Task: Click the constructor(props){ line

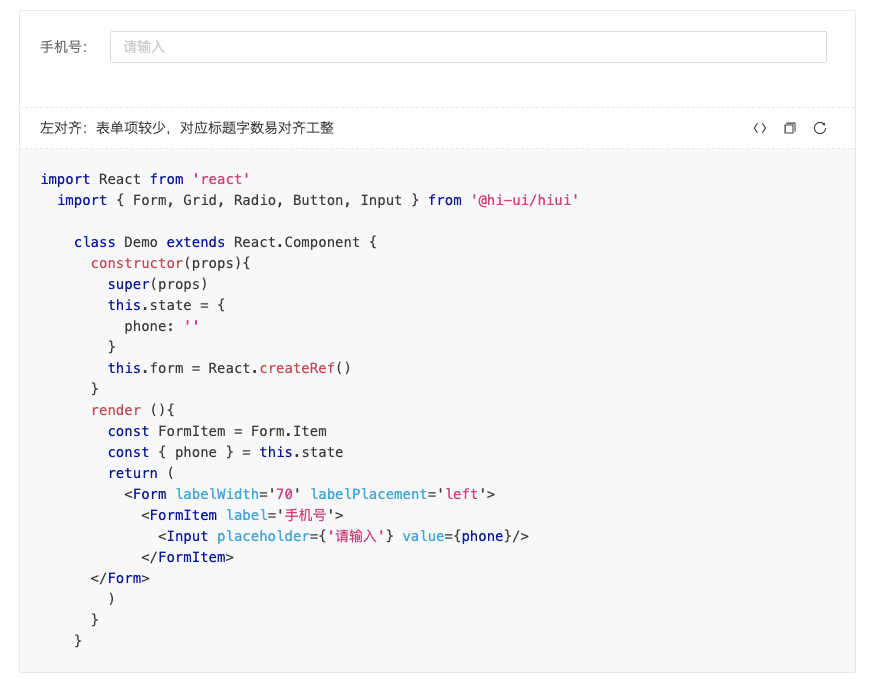Action: click(171, 263)
